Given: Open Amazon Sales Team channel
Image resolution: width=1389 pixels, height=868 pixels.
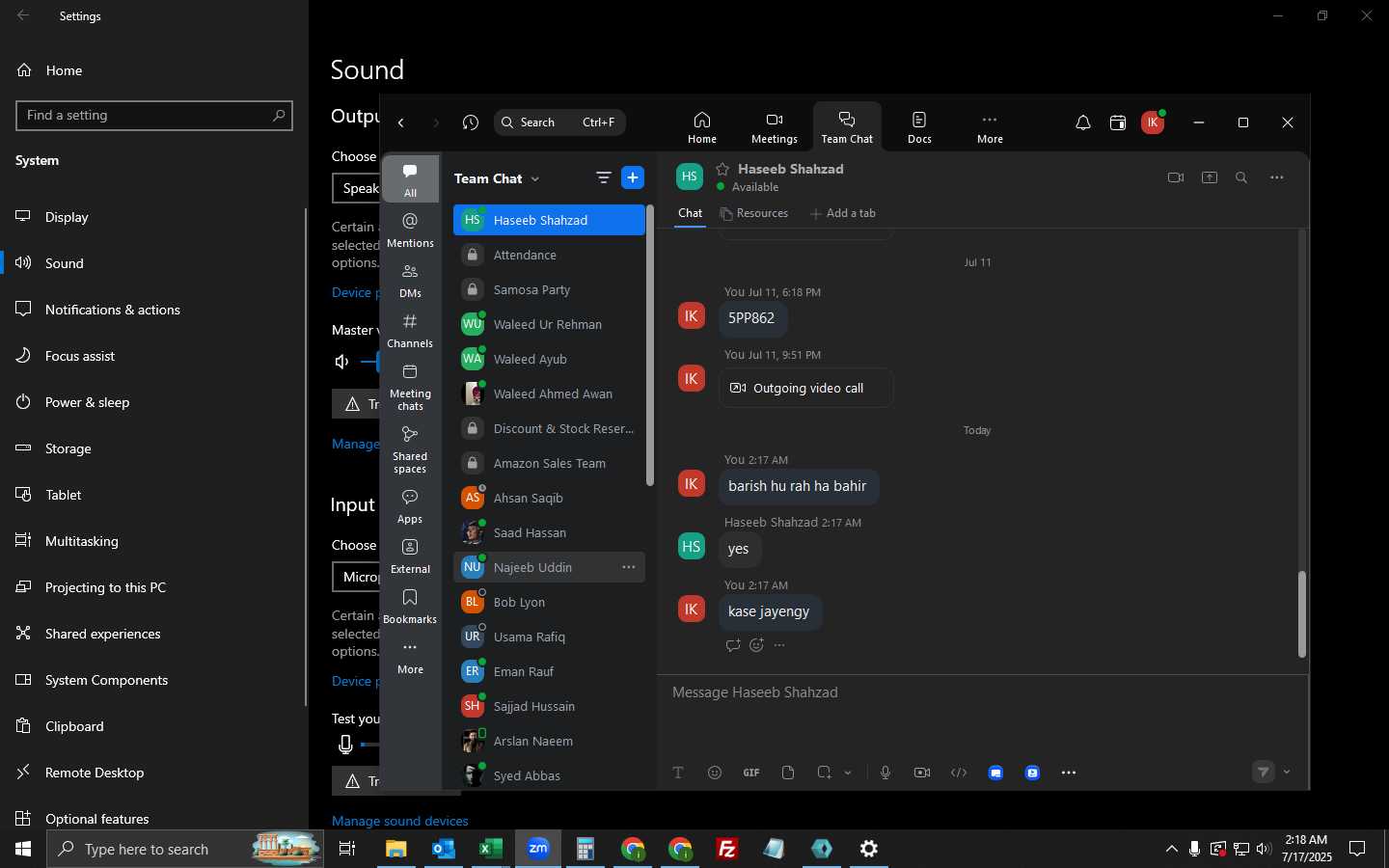Looking at the screenshot, I should tap(549, 463).
